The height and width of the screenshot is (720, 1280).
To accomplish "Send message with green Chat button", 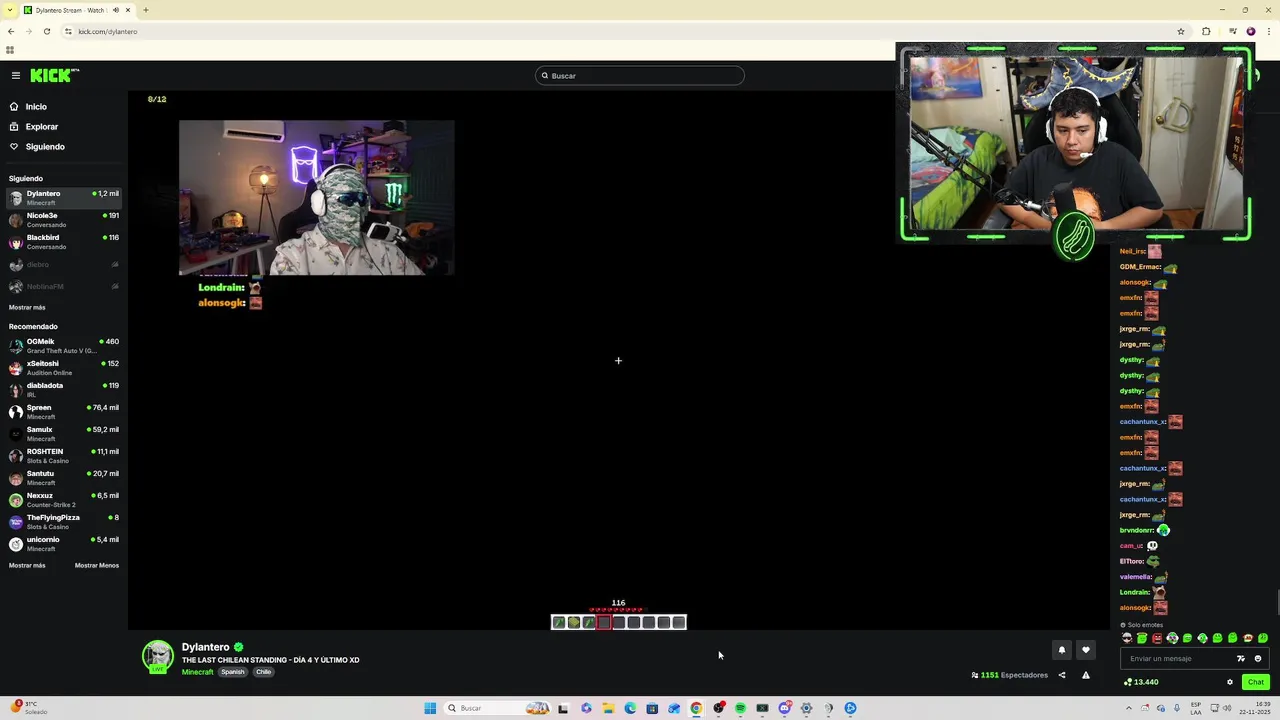I will point(1256,682).
